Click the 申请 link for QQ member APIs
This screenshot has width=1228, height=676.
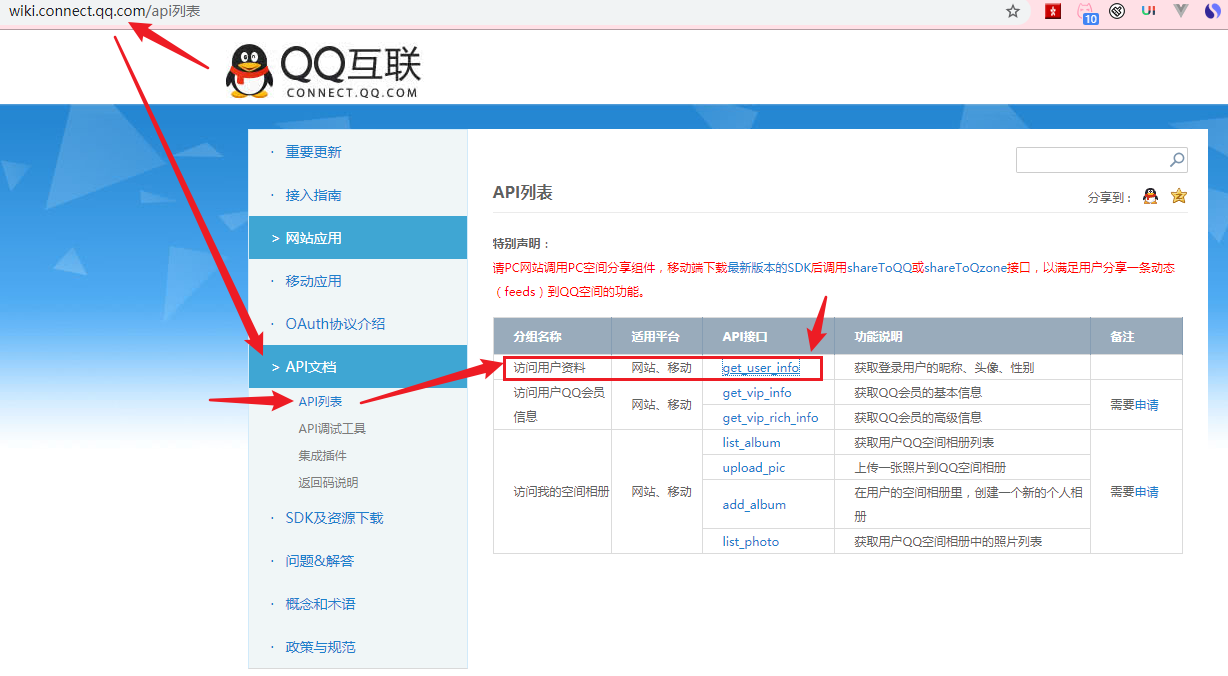coord(1146,404)
